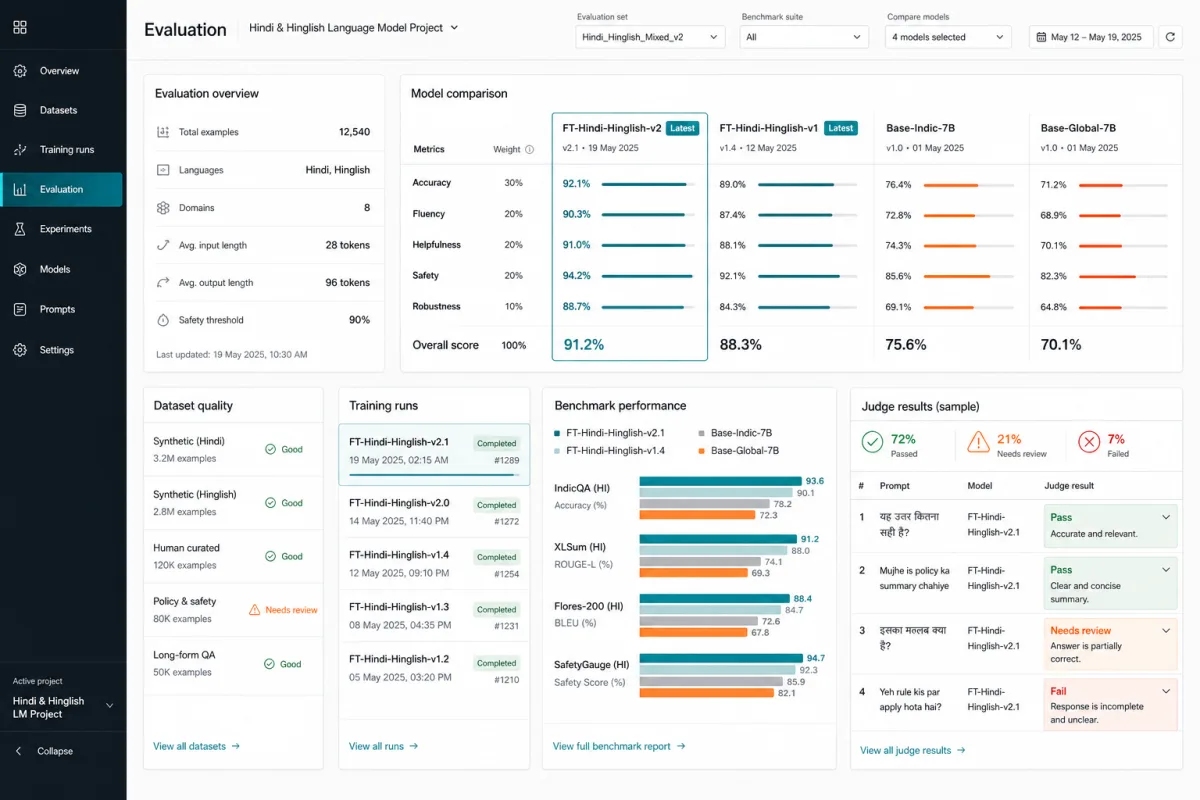The image size is (1200, 800).
Task: Click View all runs link
Action: pyautogui.click(x=383, y=746)
